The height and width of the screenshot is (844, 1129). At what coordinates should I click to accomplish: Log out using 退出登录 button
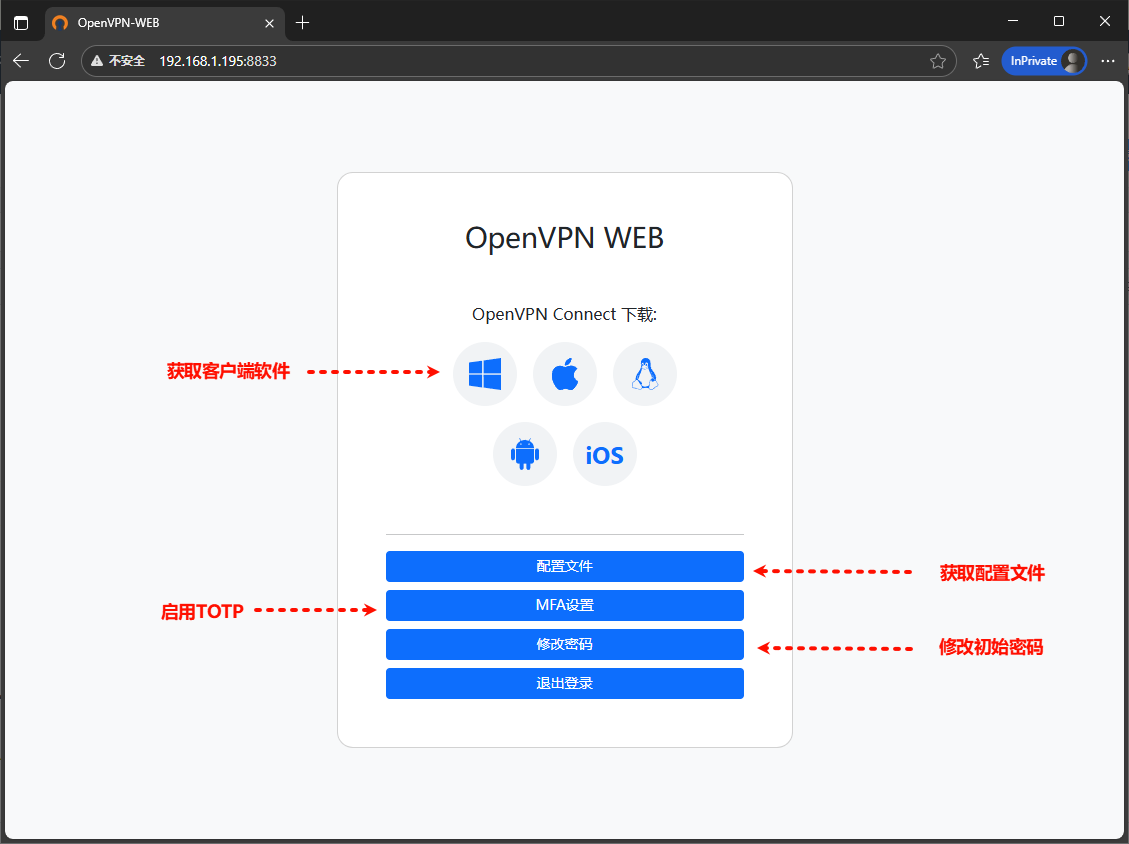point(564,683)
